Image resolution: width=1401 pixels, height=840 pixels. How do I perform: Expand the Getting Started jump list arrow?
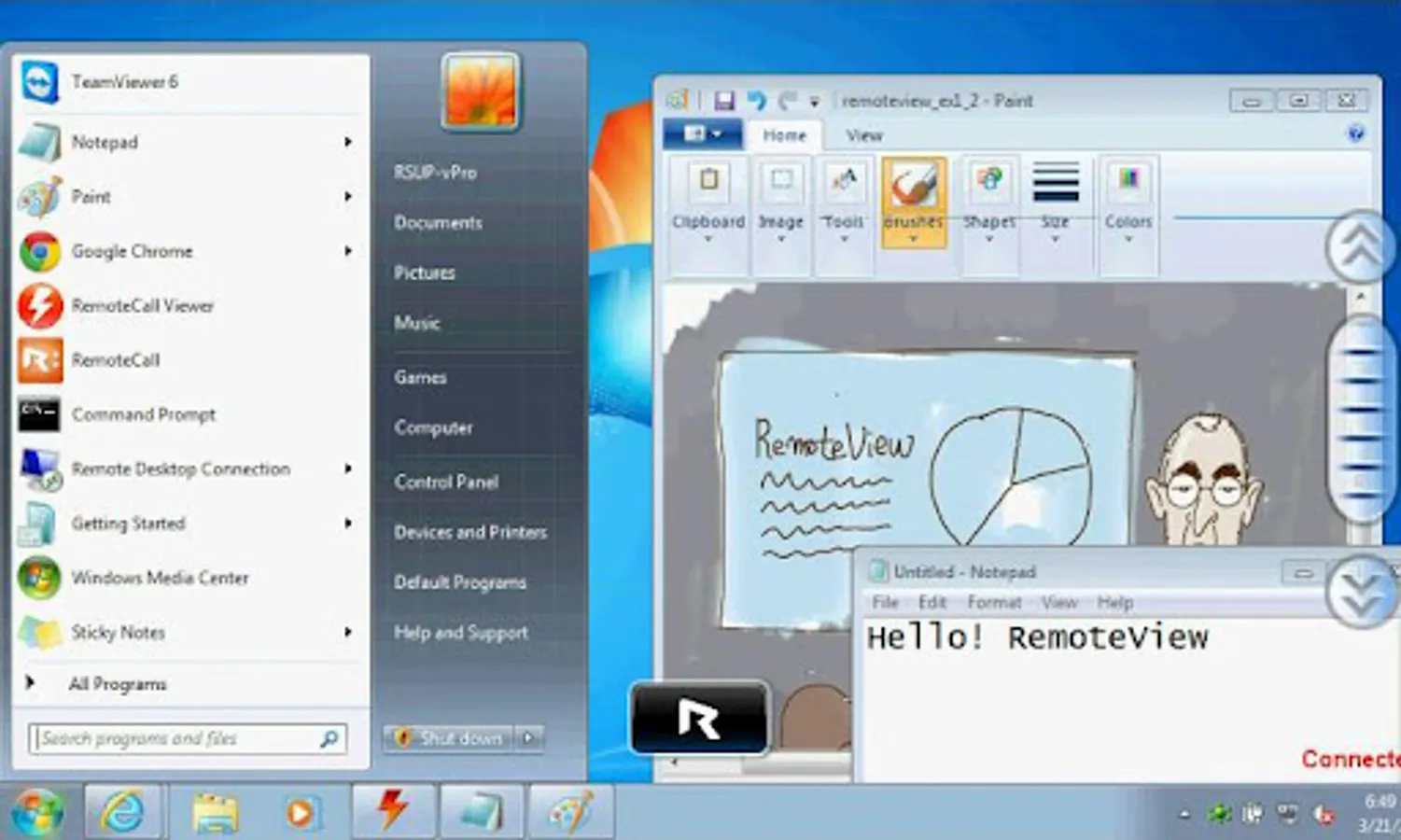[348, 523]
